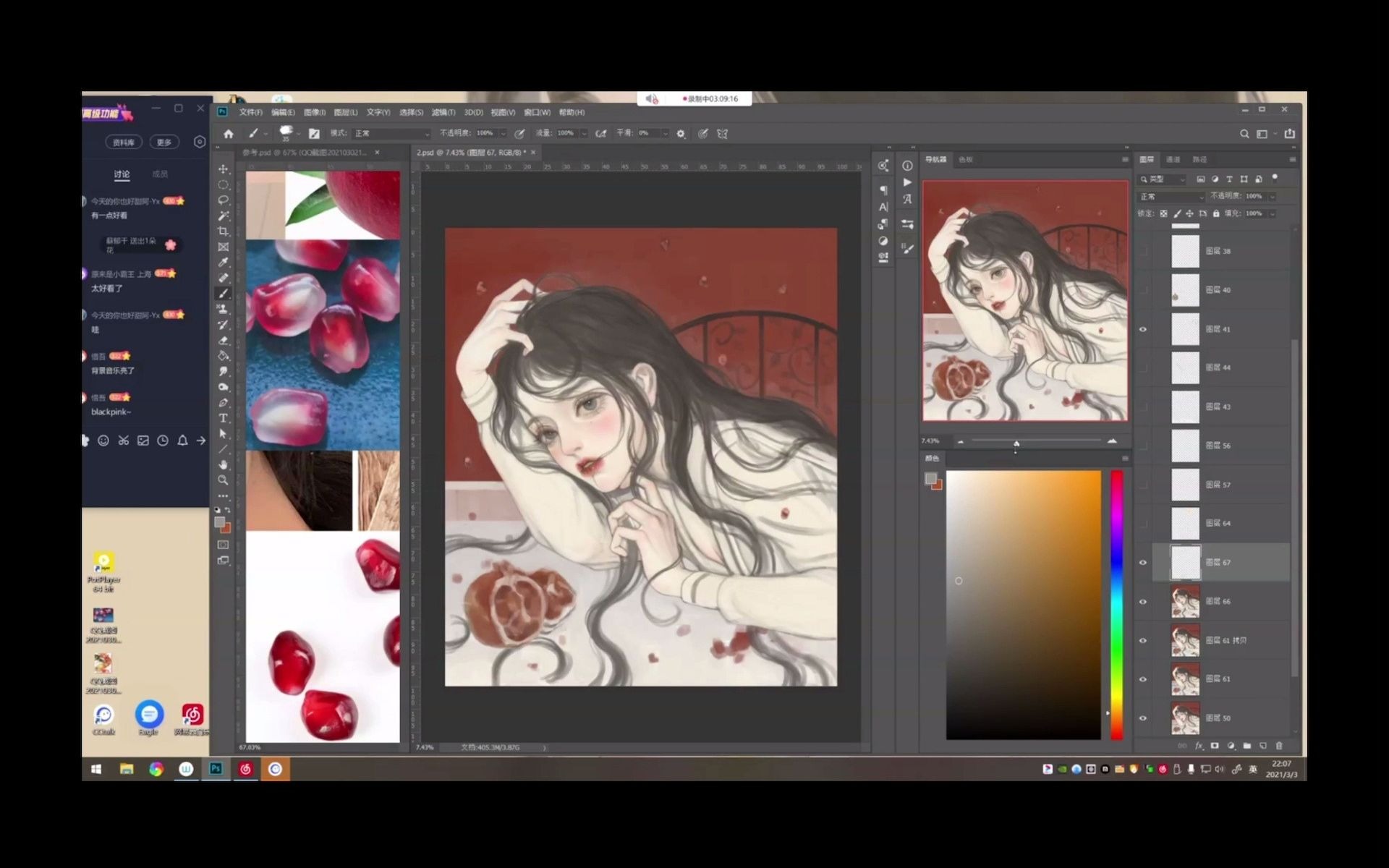This screenshot has width=1389, height=868.
Task: Switch to 成员 tab in chat window
Action: pos(160,174)
